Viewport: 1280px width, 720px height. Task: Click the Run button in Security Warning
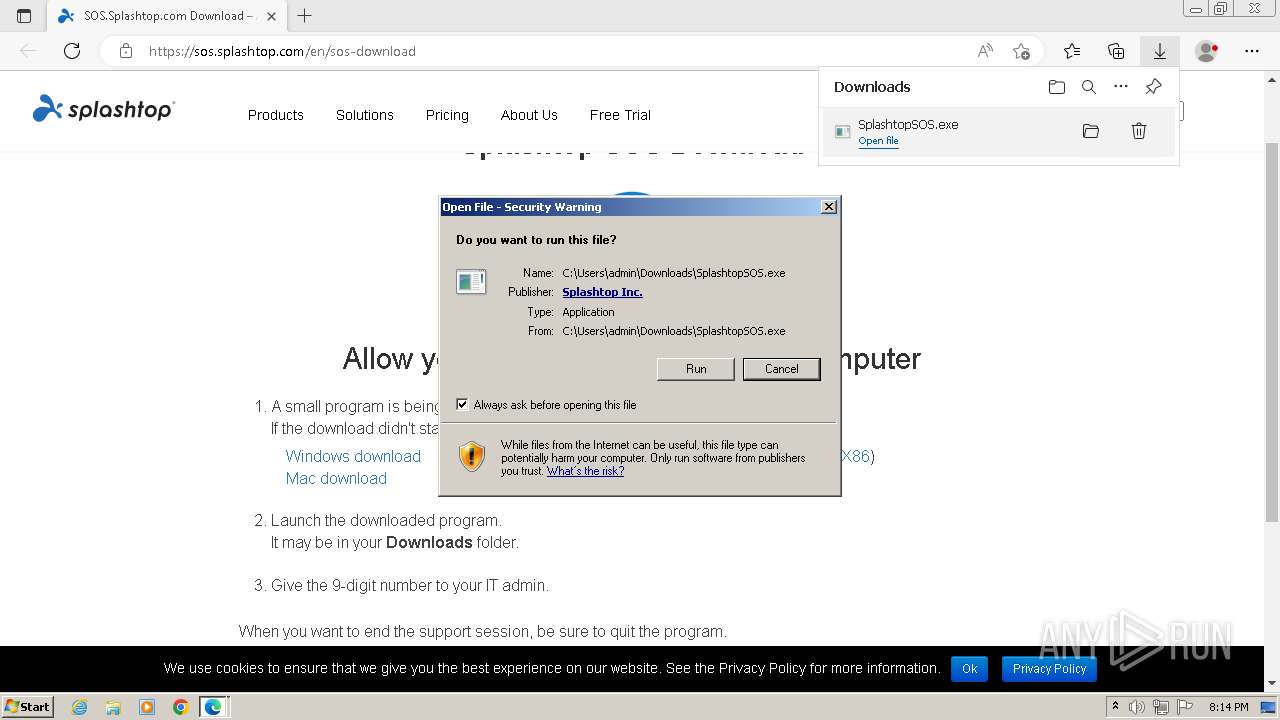tap(696, 369)
